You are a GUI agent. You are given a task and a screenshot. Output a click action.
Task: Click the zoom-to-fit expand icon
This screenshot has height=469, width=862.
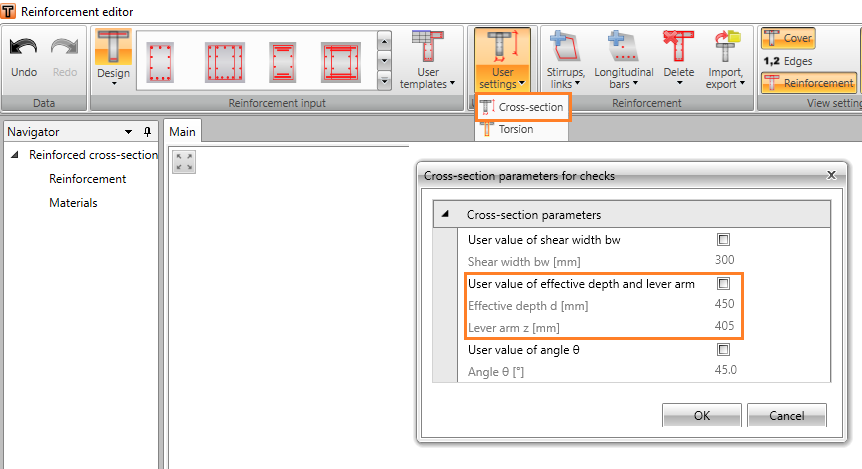coord(184,162)
